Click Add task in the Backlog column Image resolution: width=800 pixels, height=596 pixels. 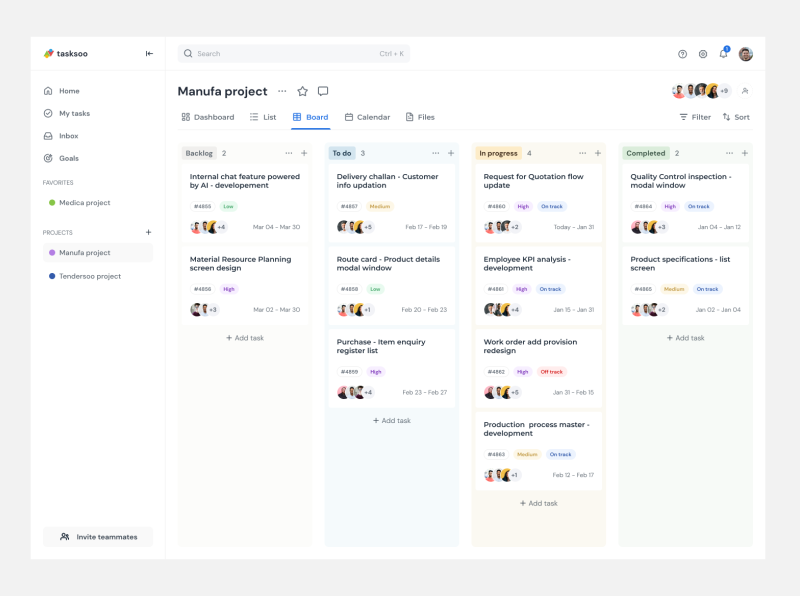tap(243, 337)
